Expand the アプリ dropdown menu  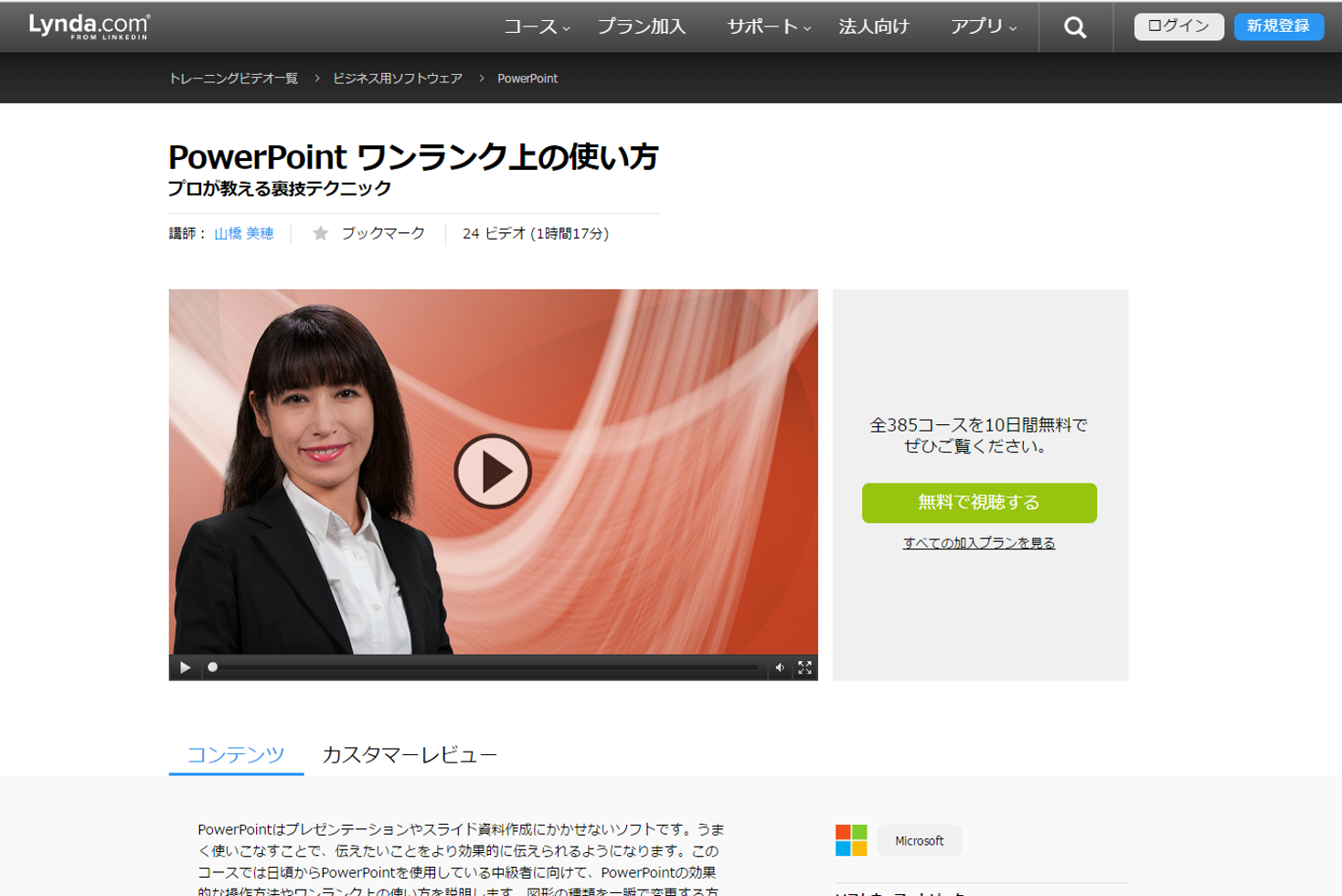point(983,27)
